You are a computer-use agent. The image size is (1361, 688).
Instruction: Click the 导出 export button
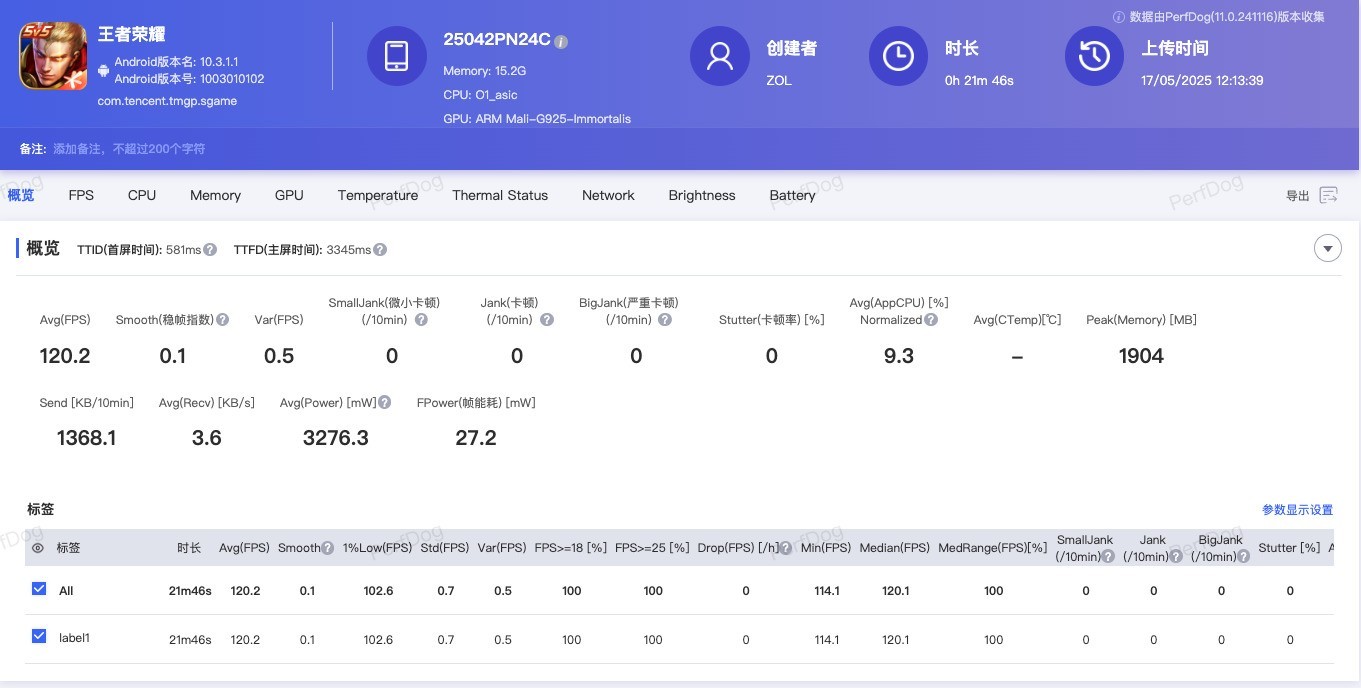tap(1297, 196)
